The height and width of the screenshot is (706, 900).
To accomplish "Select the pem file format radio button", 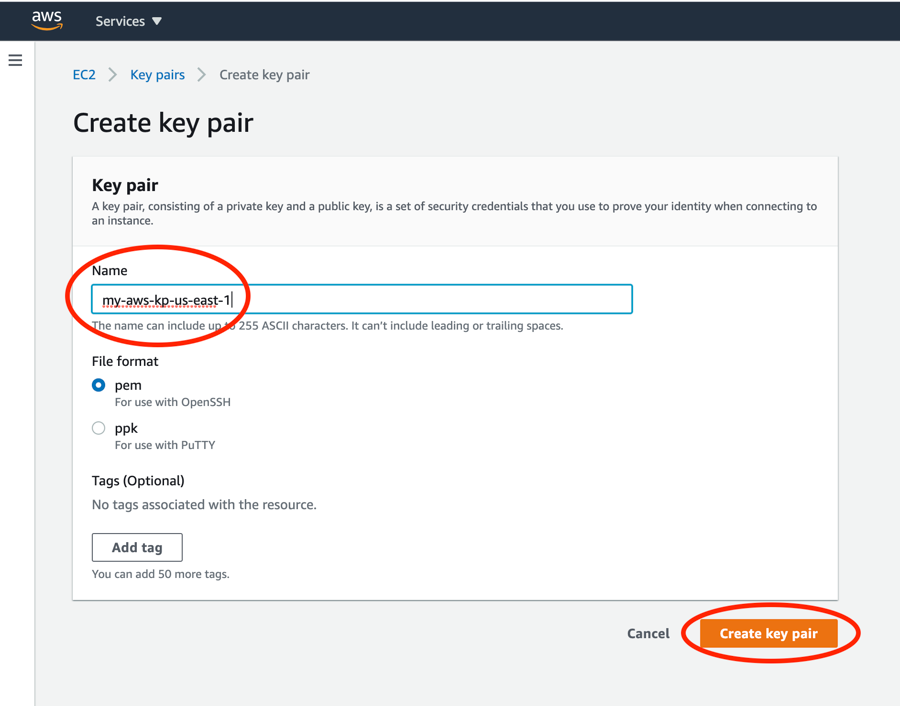I will click(99, 384).
